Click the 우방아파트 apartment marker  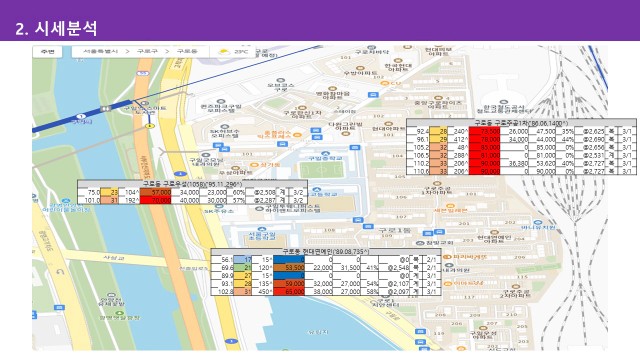(360, 69)
